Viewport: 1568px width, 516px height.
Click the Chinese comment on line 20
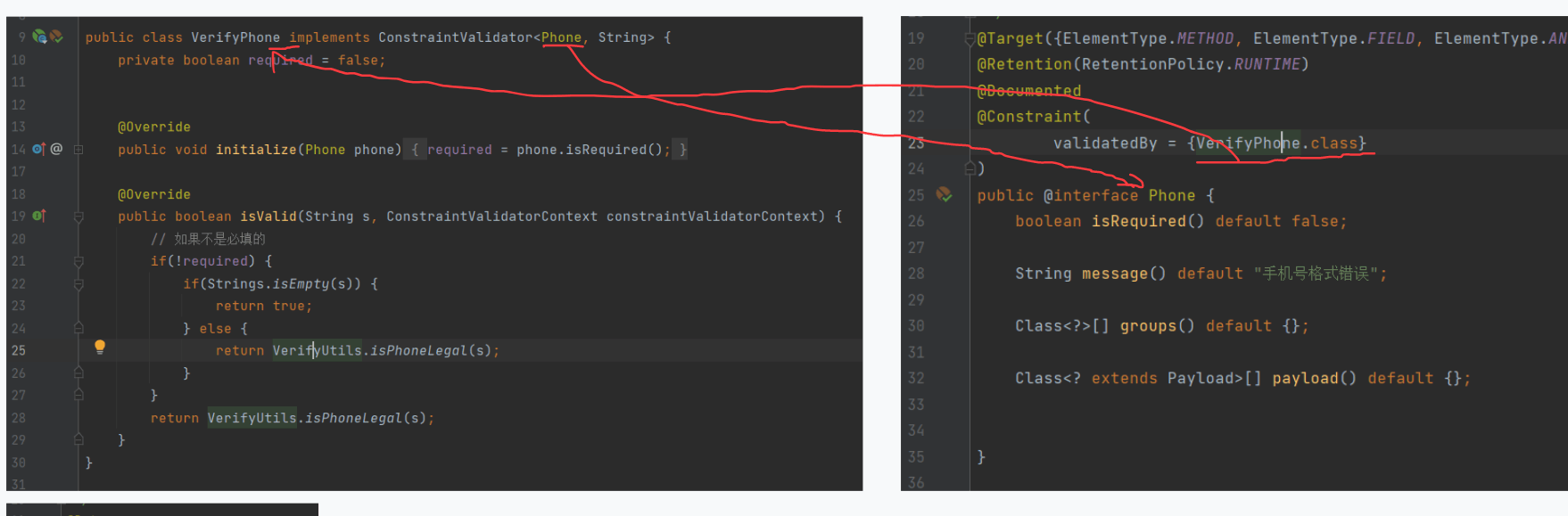pos(208,239)
